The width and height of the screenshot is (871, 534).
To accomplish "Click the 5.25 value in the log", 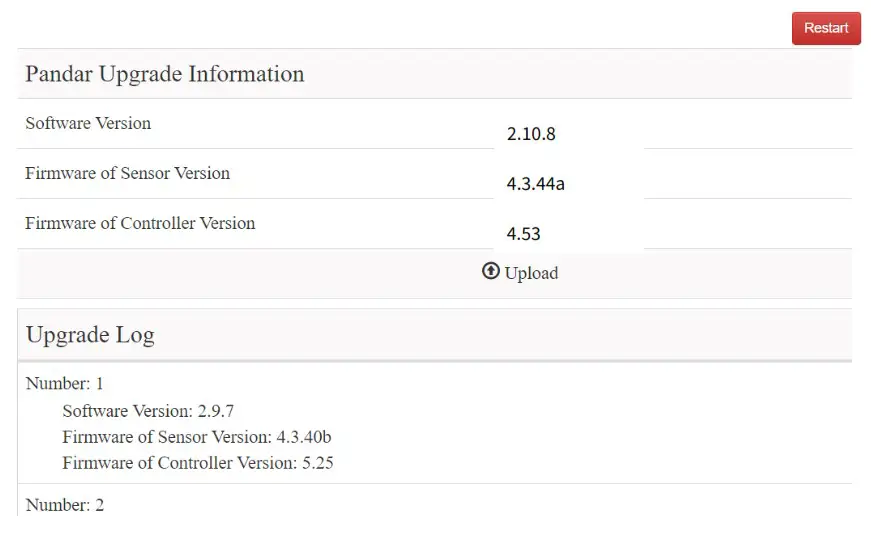I will pyautogui.click(x=324, y=463).
